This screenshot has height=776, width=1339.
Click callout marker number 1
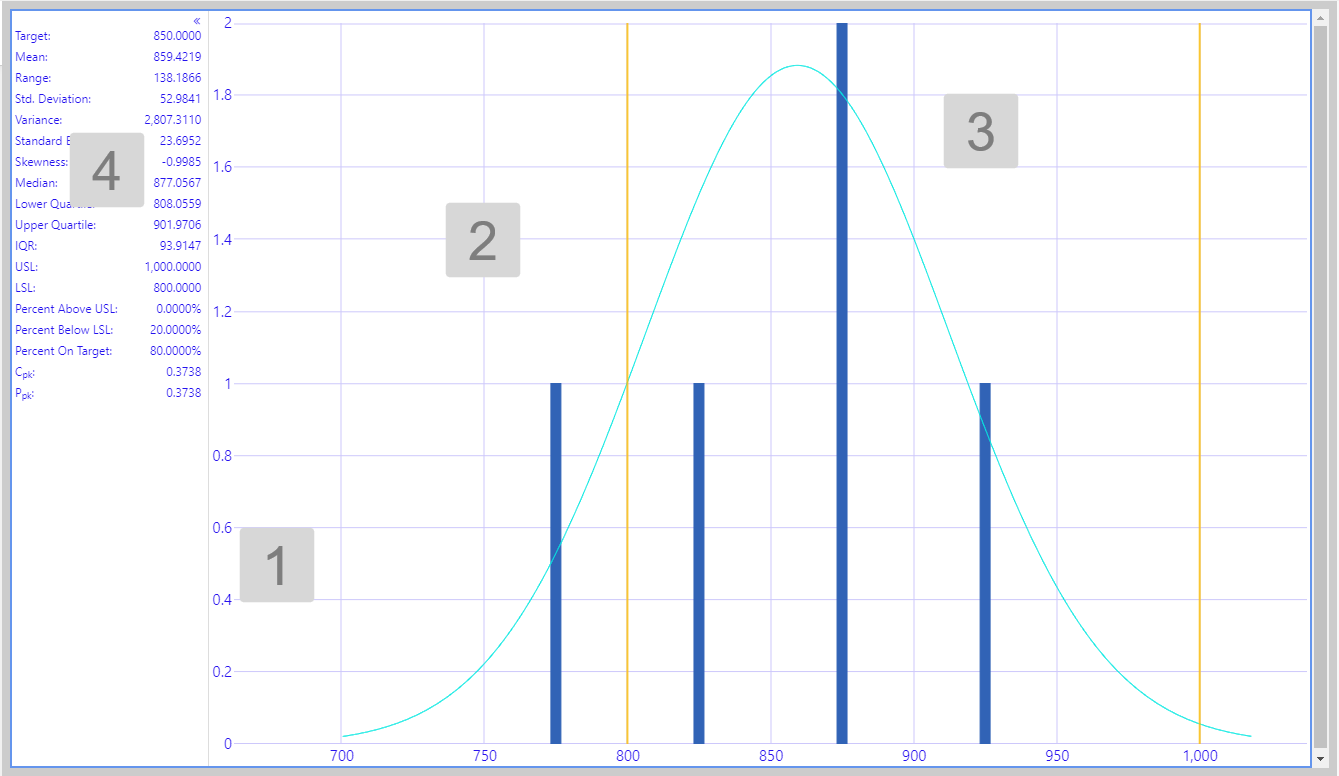tap(277, 565)
